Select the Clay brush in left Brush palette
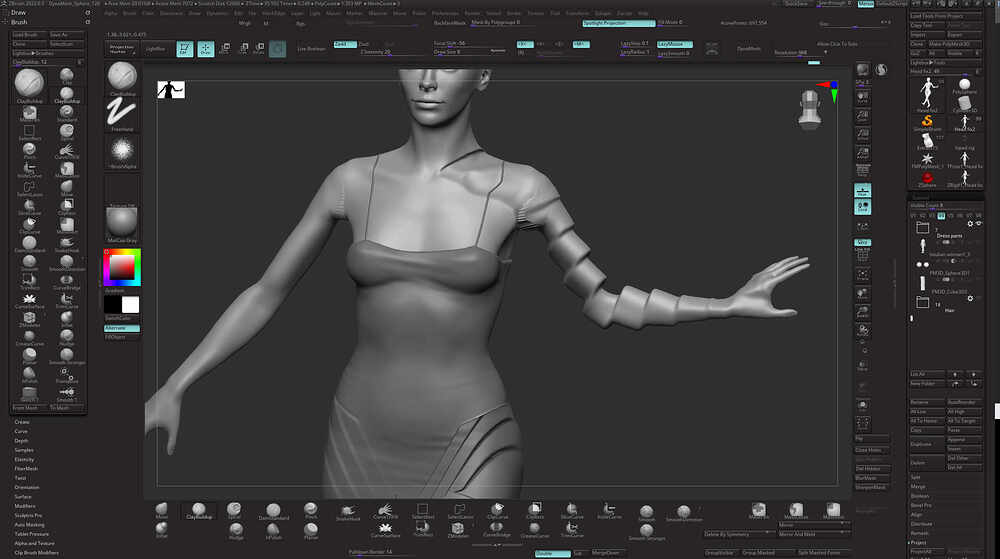 [66, 77]
